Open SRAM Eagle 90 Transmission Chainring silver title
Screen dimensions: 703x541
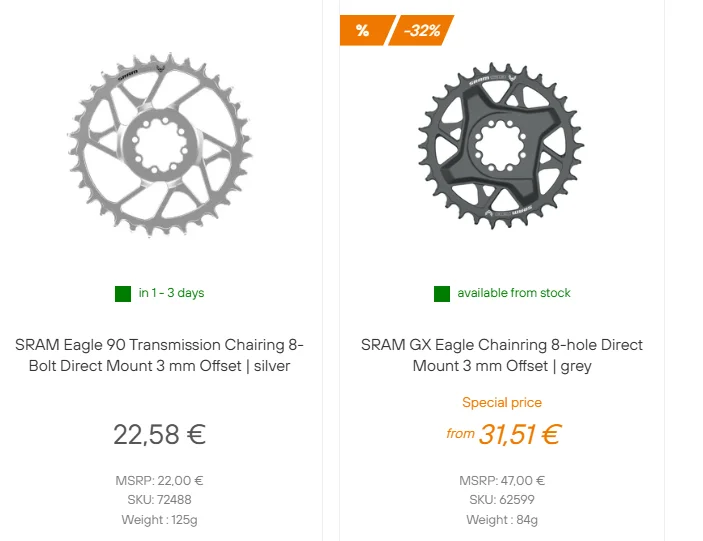[159, 355]
